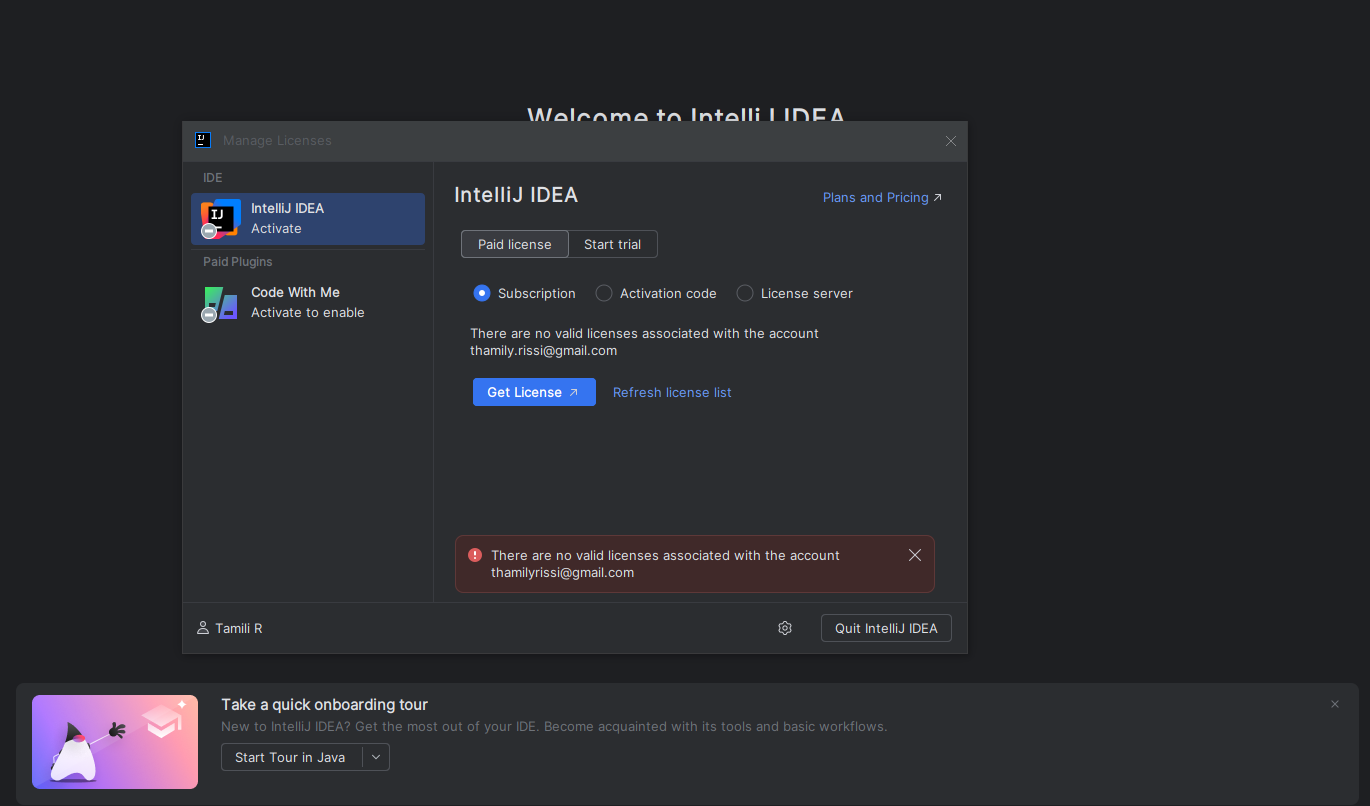
Task: Click the IntelliJ IDEA product icon in sidebar
Action: pos(220,219)
